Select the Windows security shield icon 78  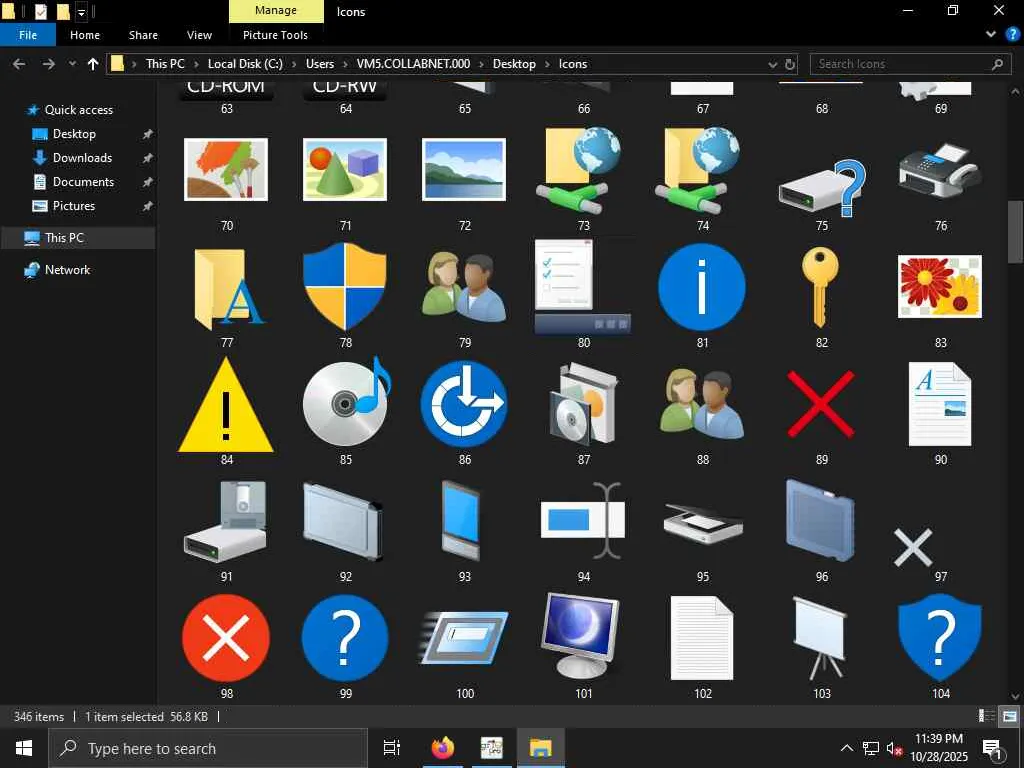coord(345,287)
